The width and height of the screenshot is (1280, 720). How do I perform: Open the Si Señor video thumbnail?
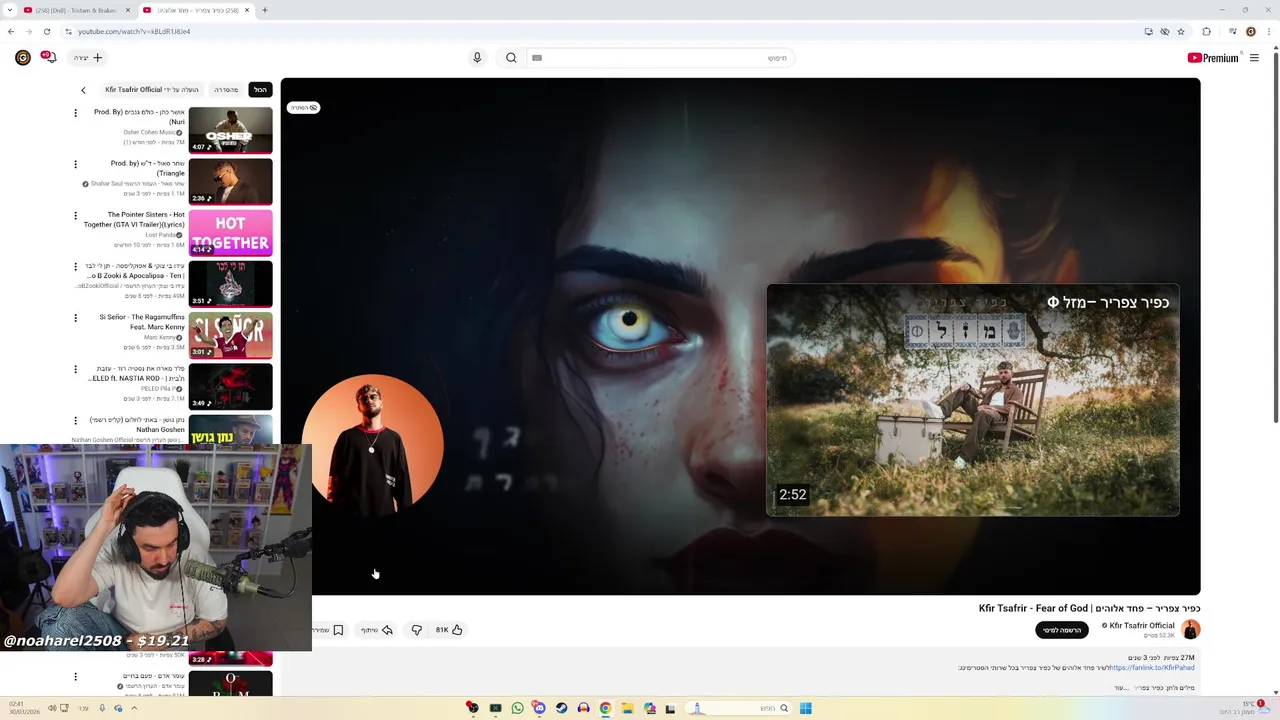(231, 335)
